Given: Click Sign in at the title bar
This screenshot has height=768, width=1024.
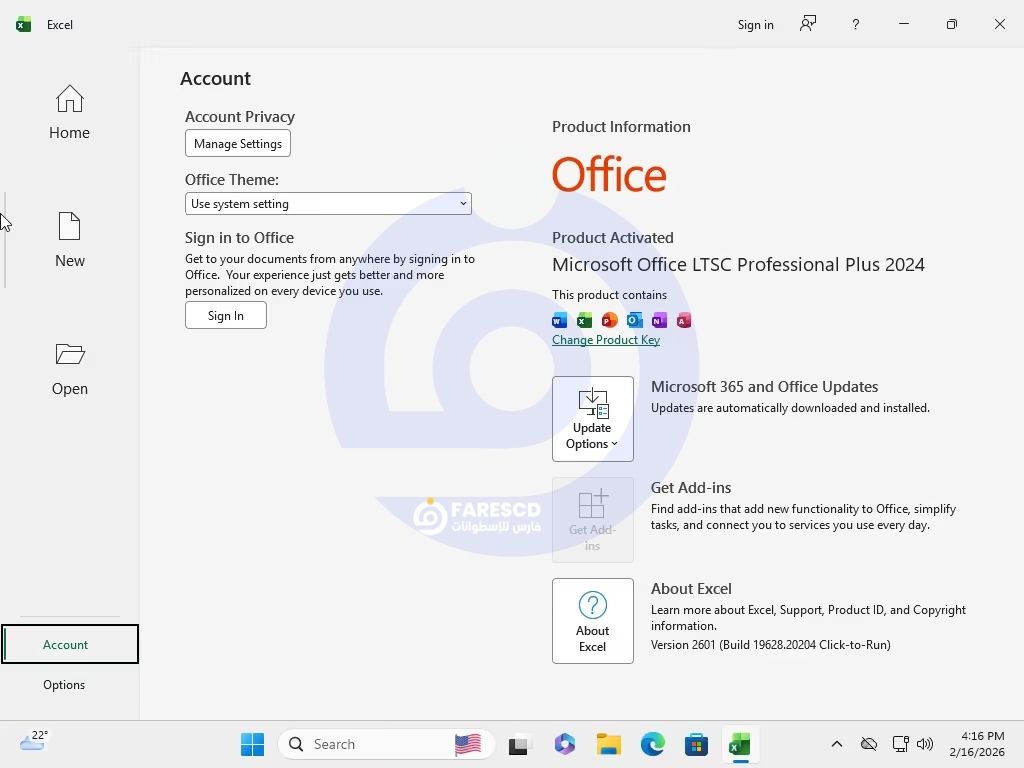Looking at the screenshot, I should click(755, 25).
